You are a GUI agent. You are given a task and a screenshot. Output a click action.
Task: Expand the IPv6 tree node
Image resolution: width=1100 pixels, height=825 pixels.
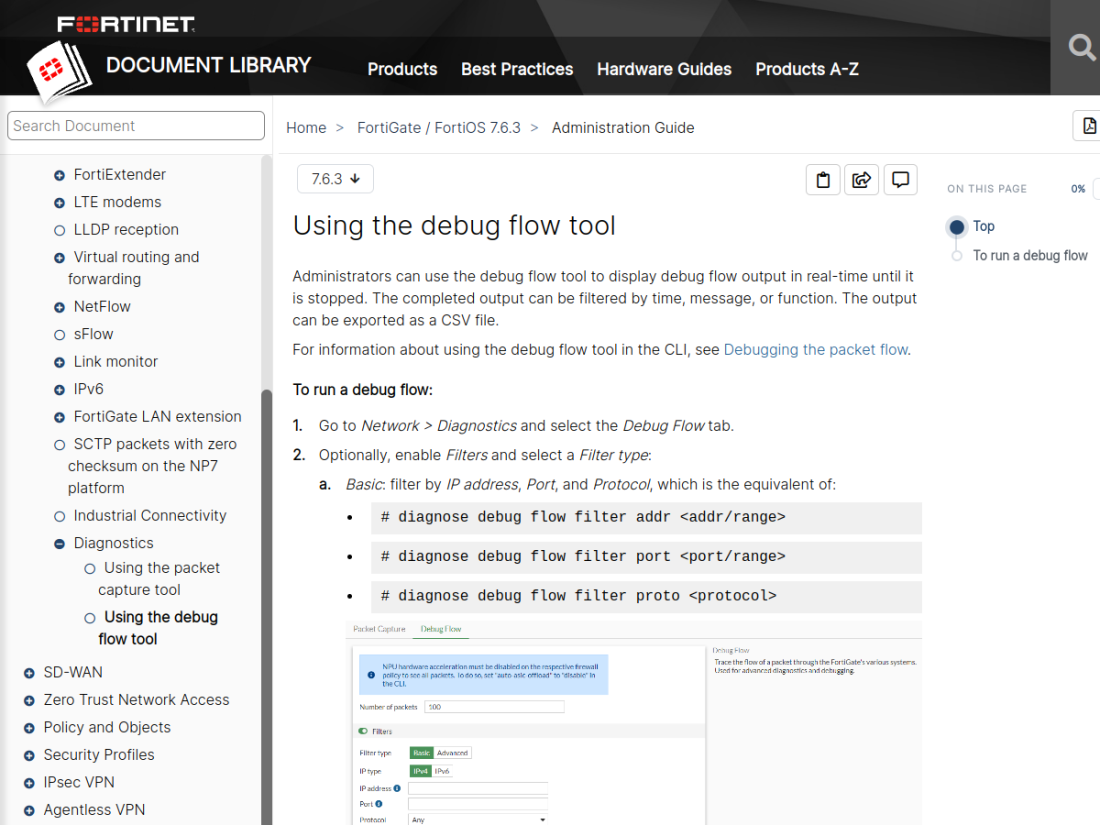tap(60, 390)
